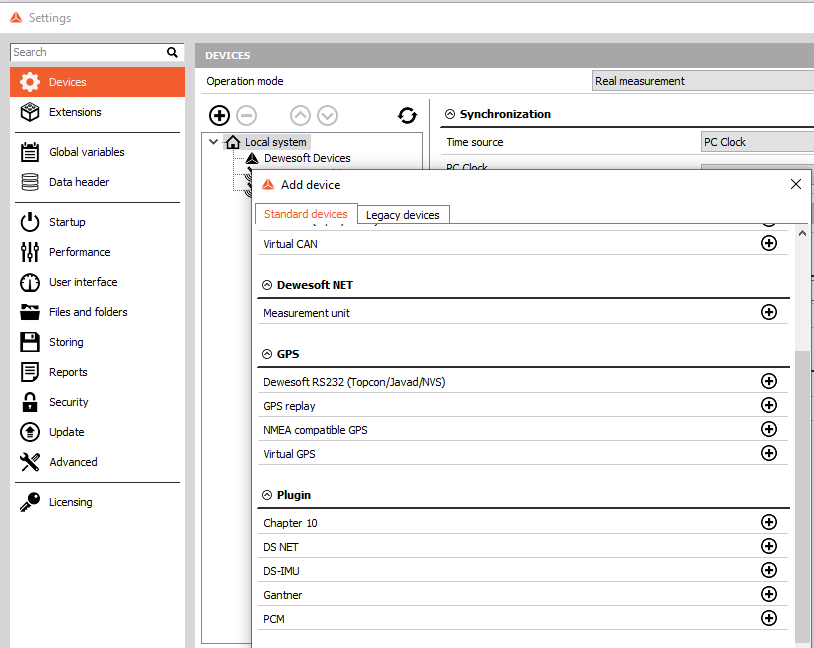Click the Storing floppy disk icon
This screenshot has width=814, height=648.
click(30, 342)
